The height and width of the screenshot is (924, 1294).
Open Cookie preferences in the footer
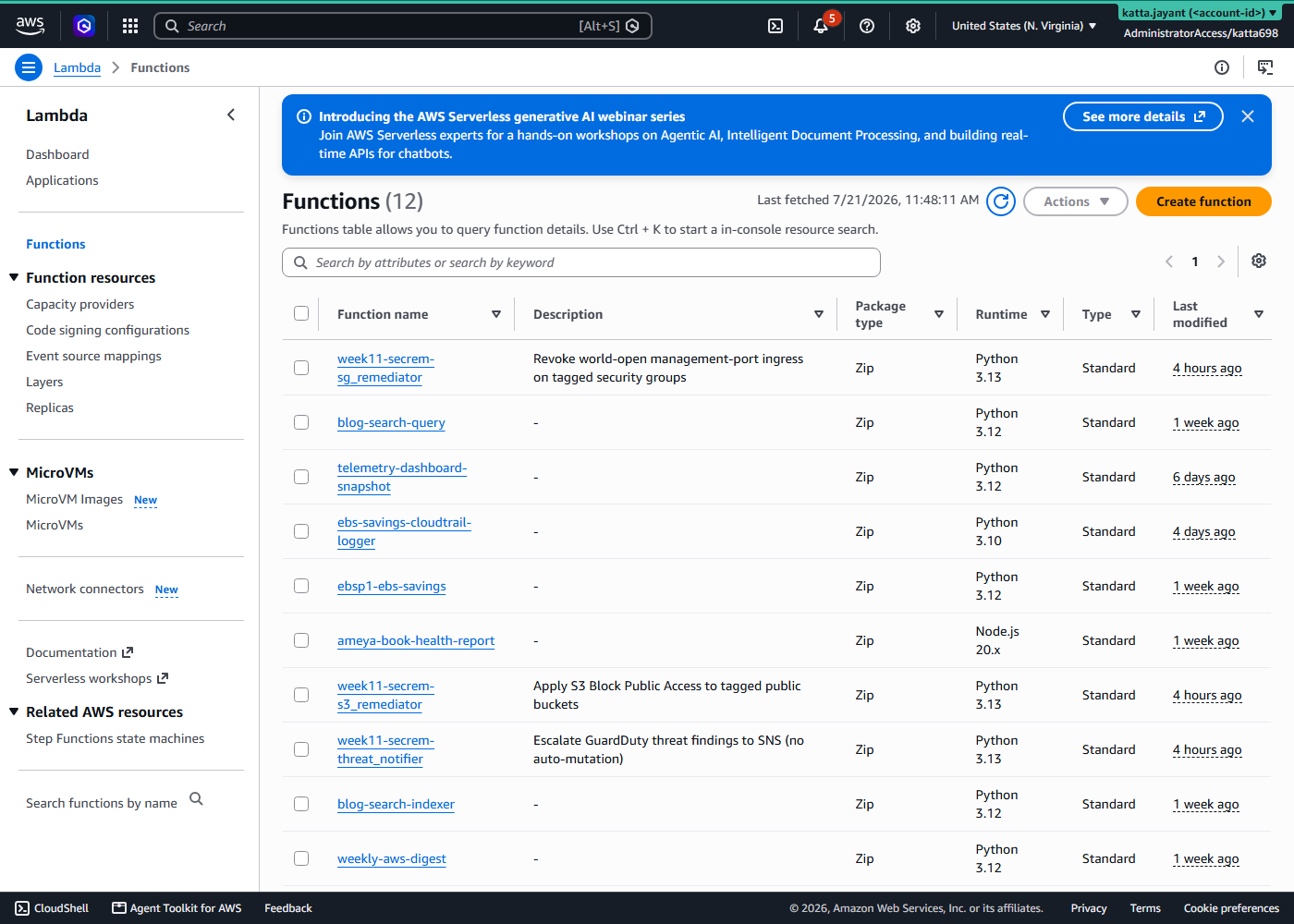click(x=1231, y=908)
